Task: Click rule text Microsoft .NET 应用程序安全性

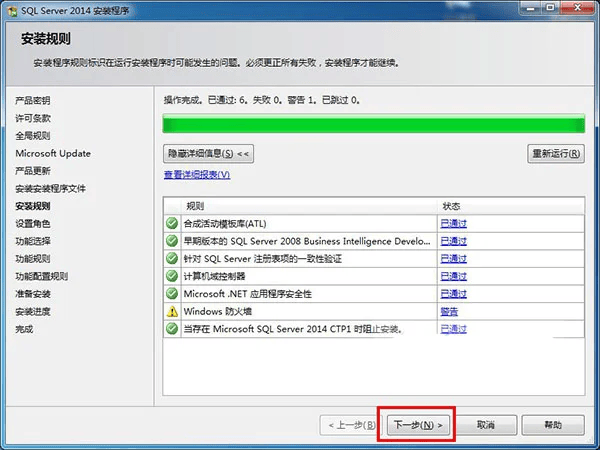Action: tap(248, 294)
